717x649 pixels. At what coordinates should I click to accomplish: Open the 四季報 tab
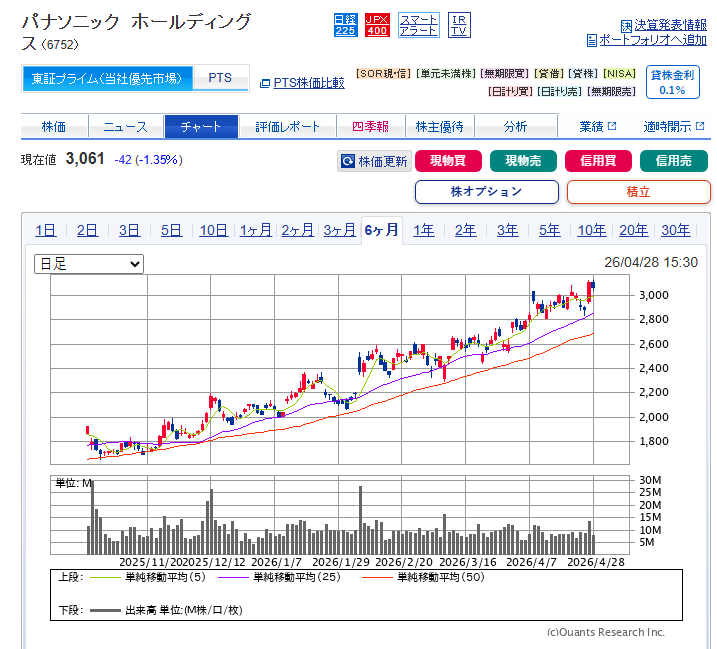(371, 127)
